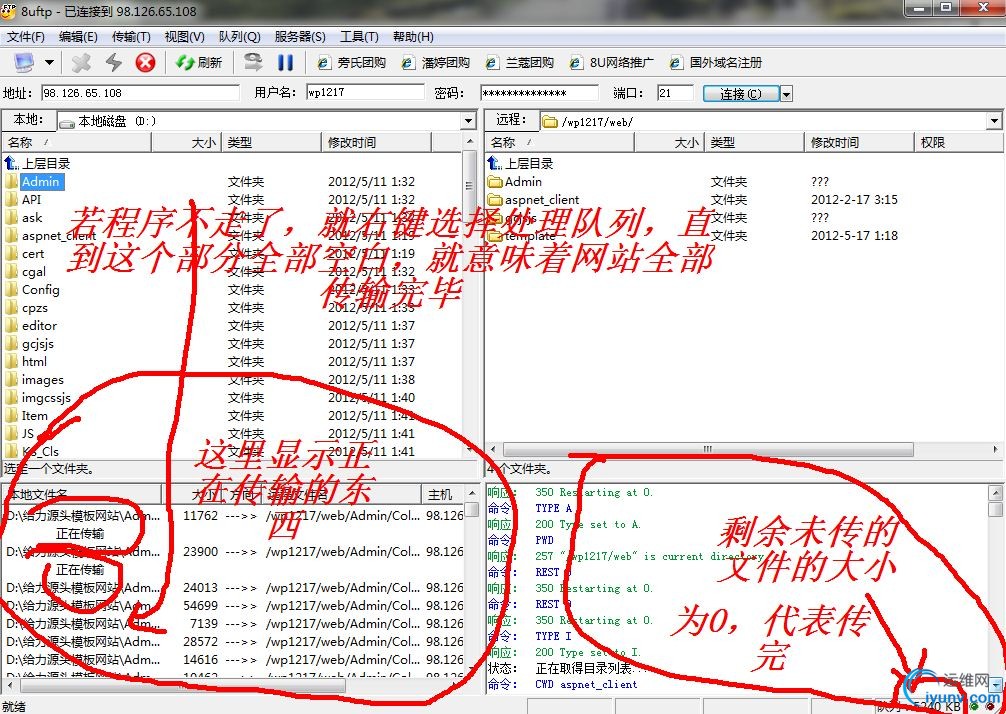
Task: Click the process queue transfer icon
Action: click(253, 62)
